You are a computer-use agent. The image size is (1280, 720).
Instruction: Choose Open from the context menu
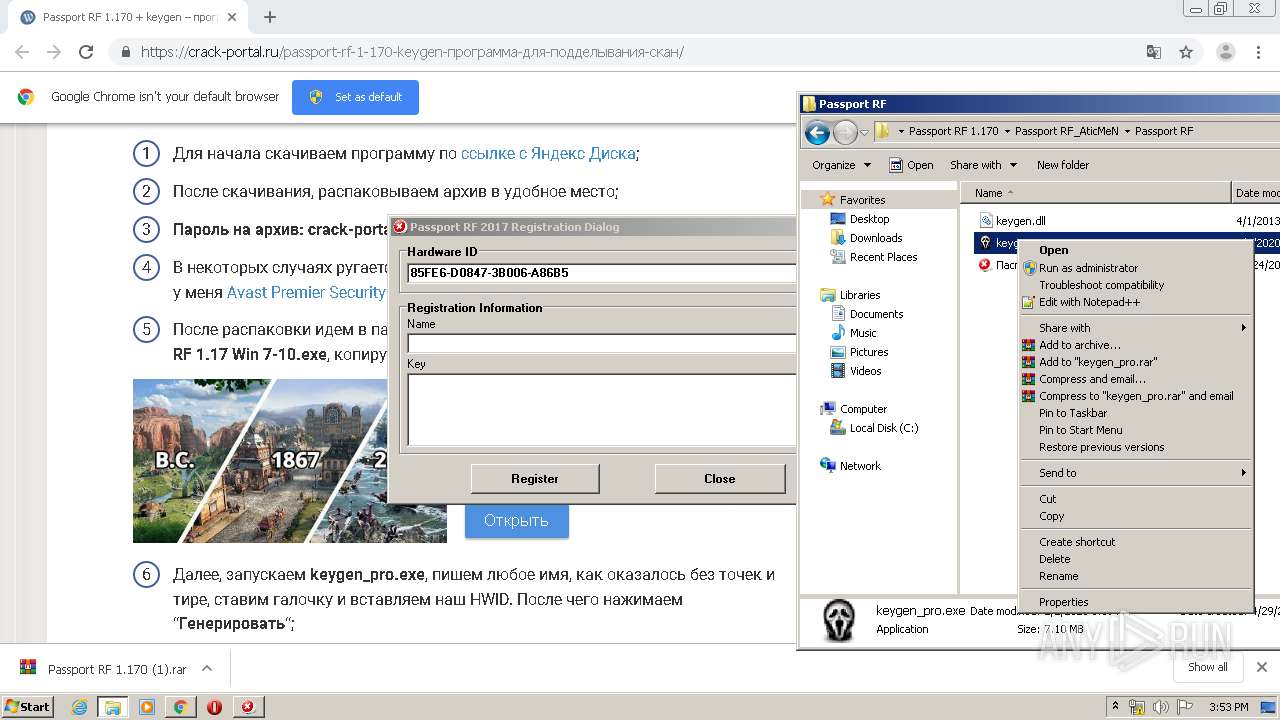[x=1135, y=250]
